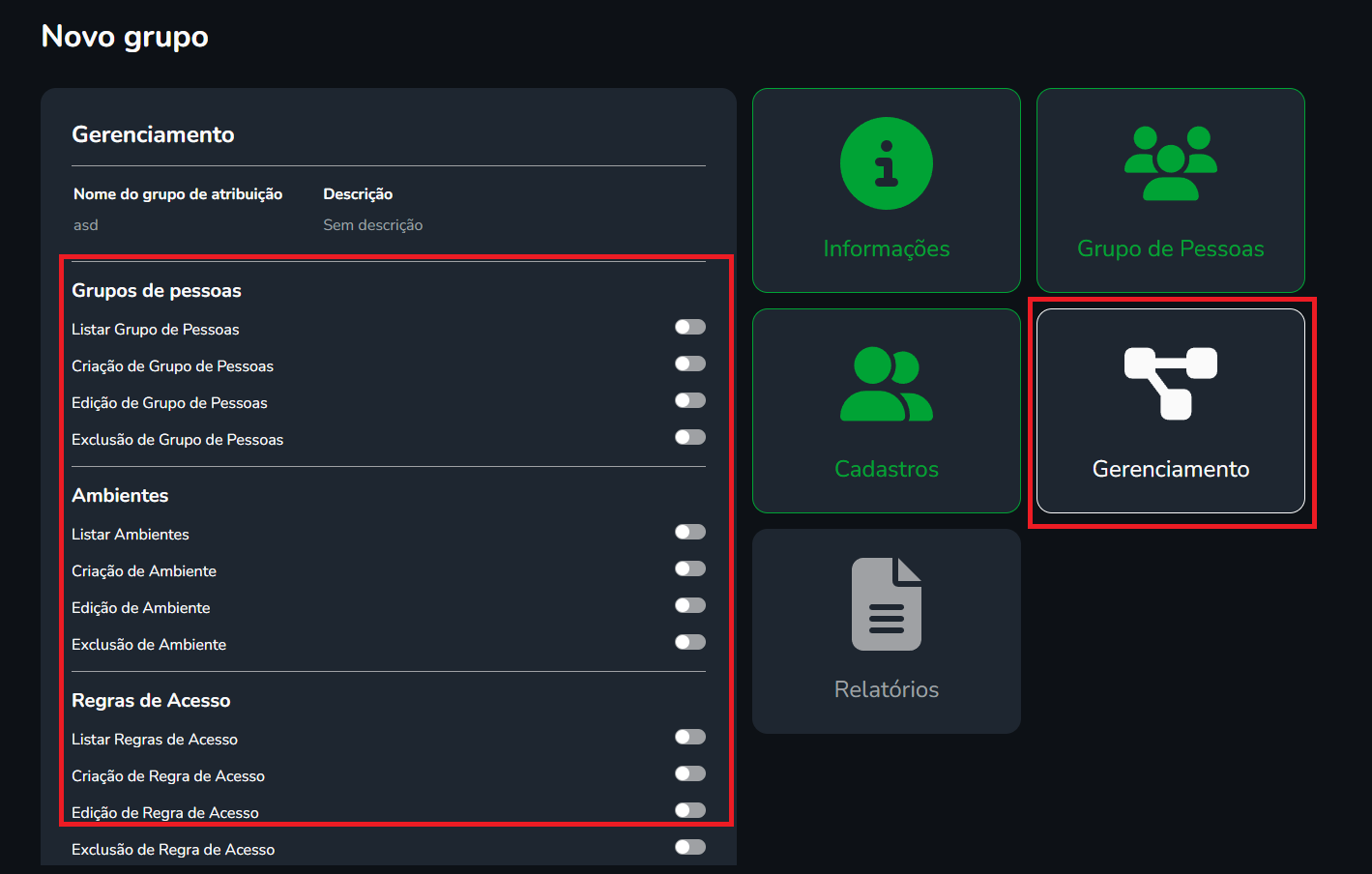The width and height of the screenshot is (1372, 874).
Task: Toggle Exclusão de Ambiente permission
Action: point(690,642)
